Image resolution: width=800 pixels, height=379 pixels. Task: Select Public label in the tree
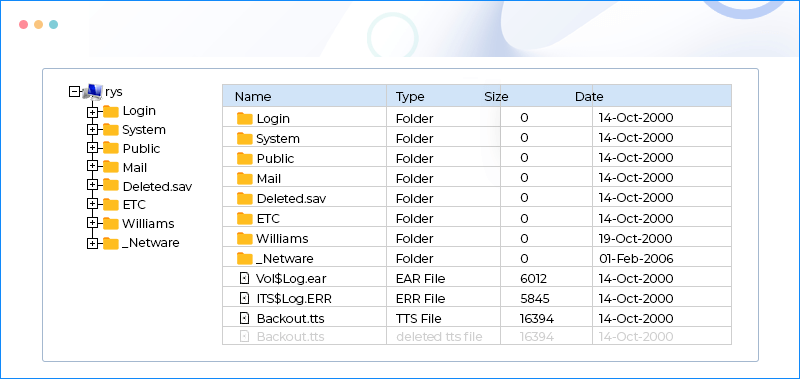click(x=141, y=148)
